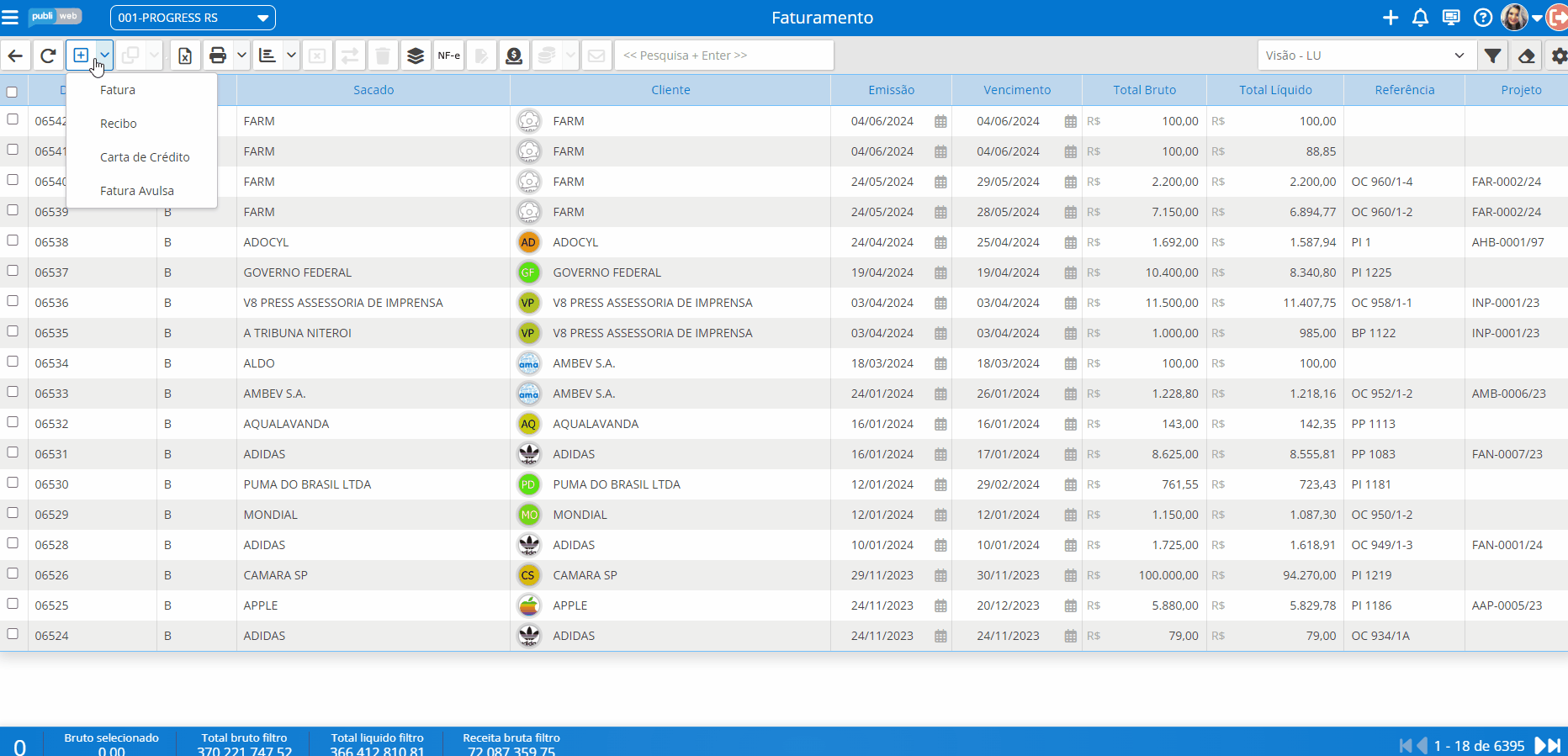Click the add new document icon
Image resolution: width=1568 pixels, height=756 pixels.
point(81,56)
